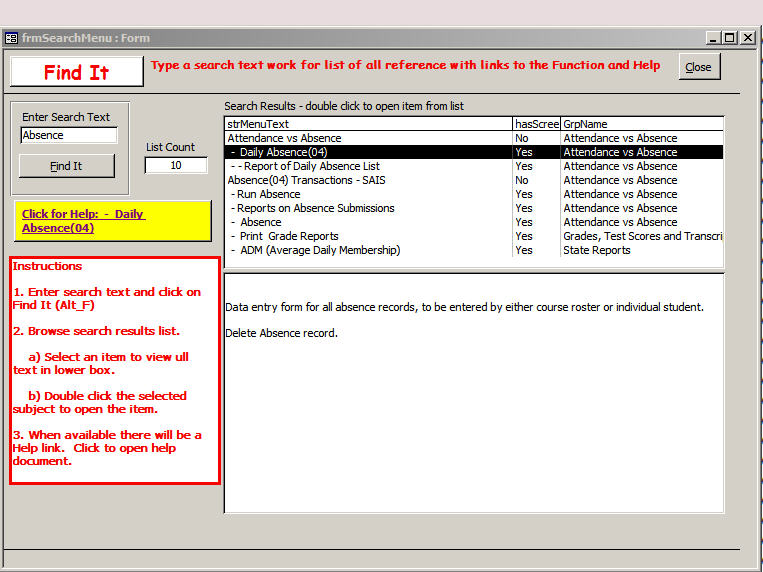This screenshot has width=763, height=572.
Task: Click the gray Find It search button
Action: [67, 166]
